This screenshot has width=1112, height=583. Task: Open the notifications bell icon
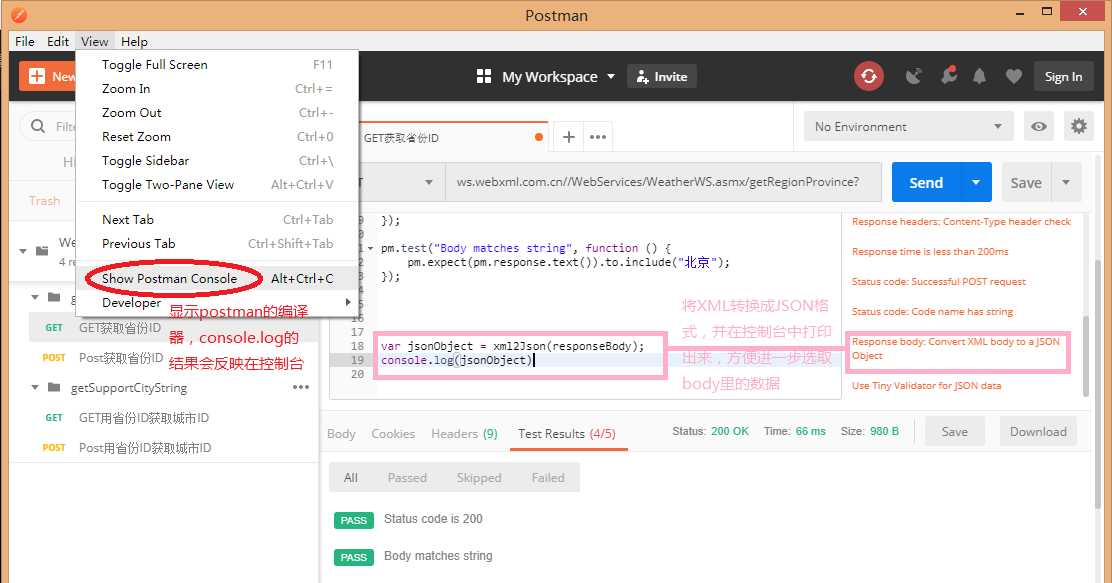(979, 76)
